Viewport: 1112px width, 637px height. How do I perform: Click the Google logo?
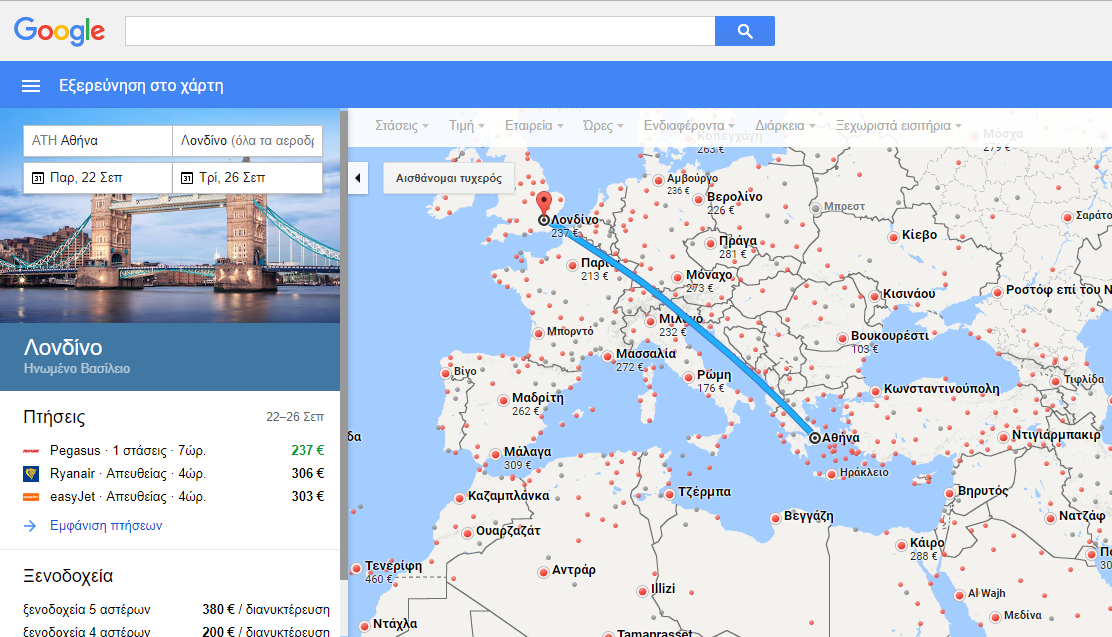coord(58,31)
